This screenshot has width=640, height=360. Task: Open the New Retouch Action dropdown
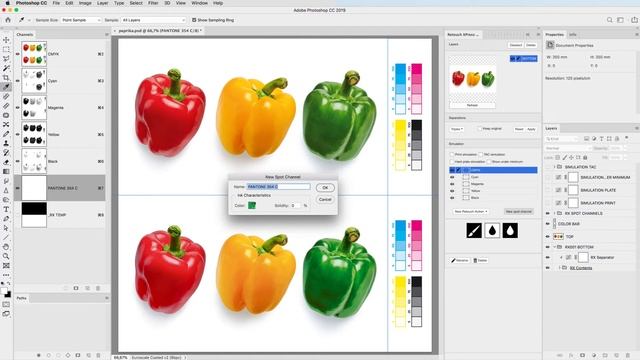tap(471, 211)
